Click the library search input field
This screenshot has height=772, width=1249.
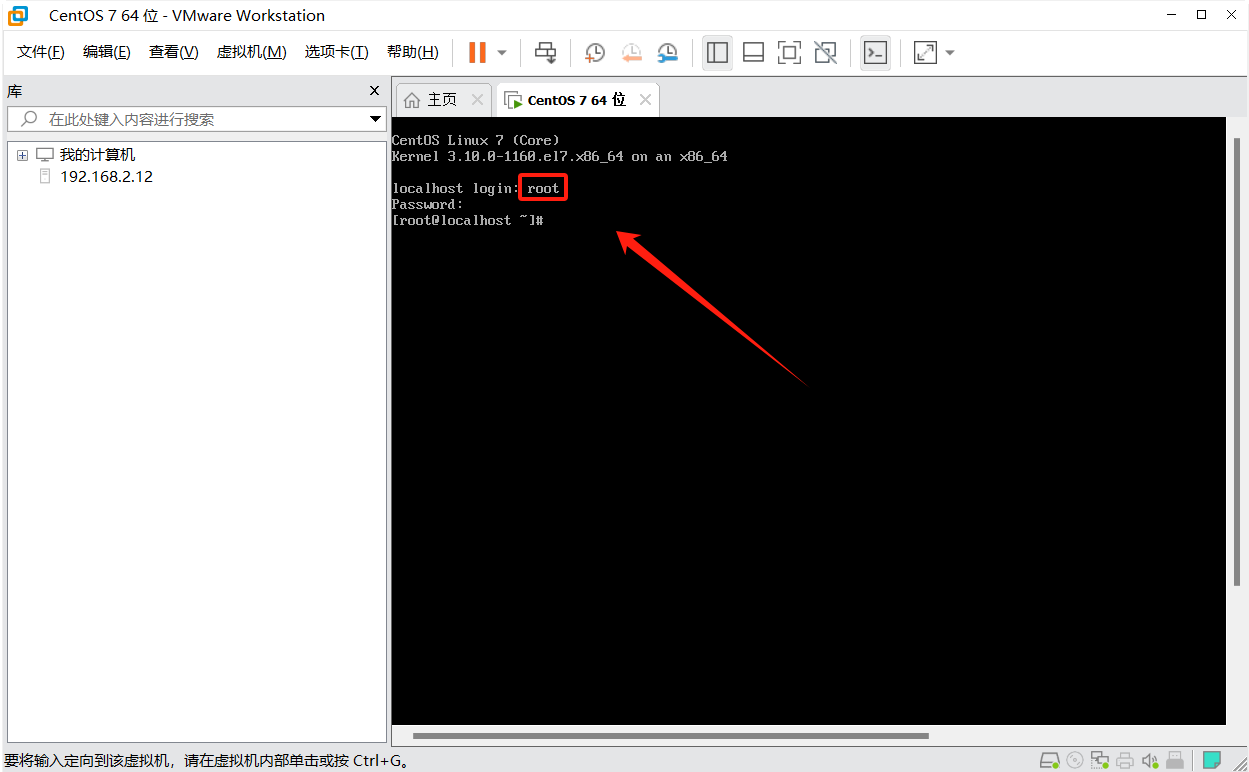point(200,119)
